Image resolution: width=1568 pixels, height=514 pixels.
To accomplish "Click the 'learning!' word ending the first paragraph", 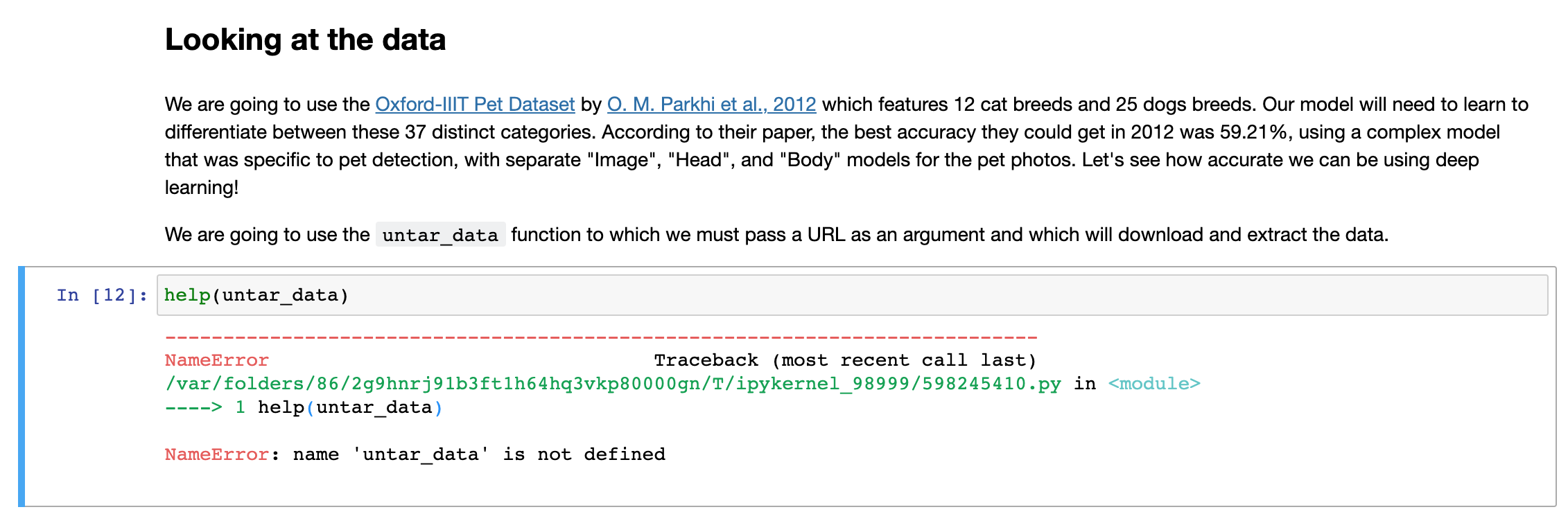I will coord(202,188).
